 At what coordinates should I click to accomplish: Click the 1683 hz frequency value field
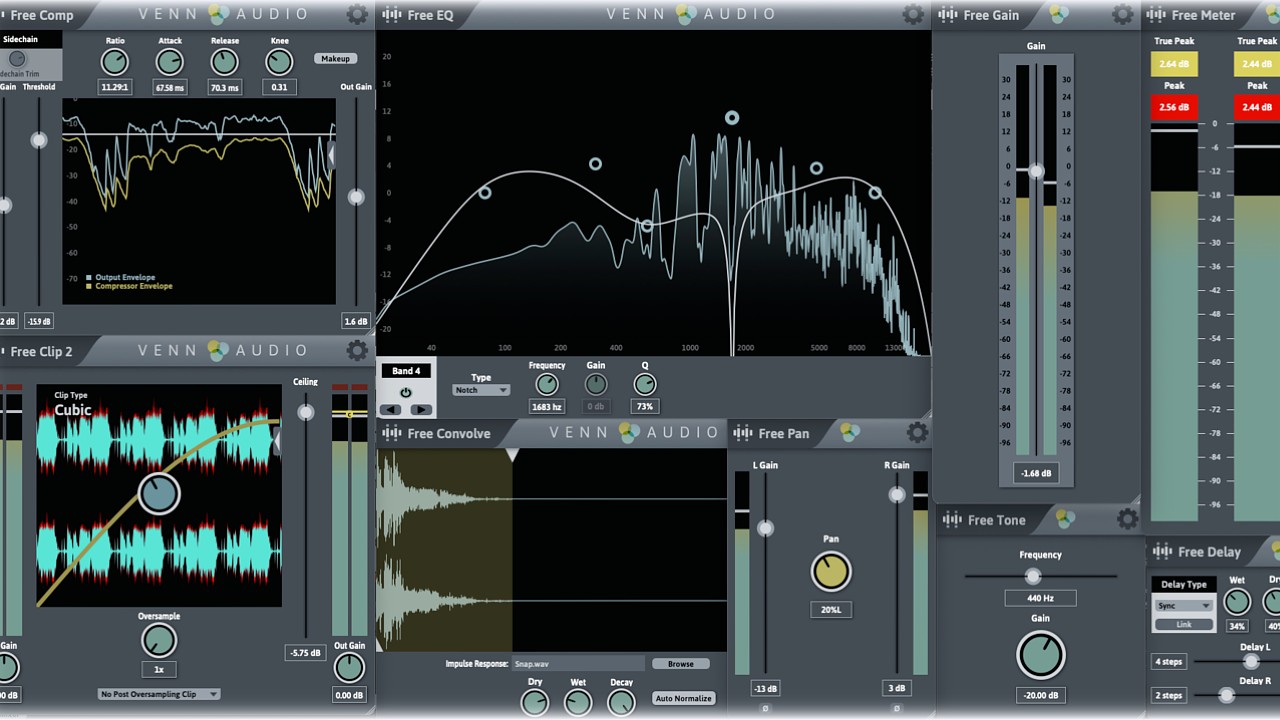tap(547, 407)
